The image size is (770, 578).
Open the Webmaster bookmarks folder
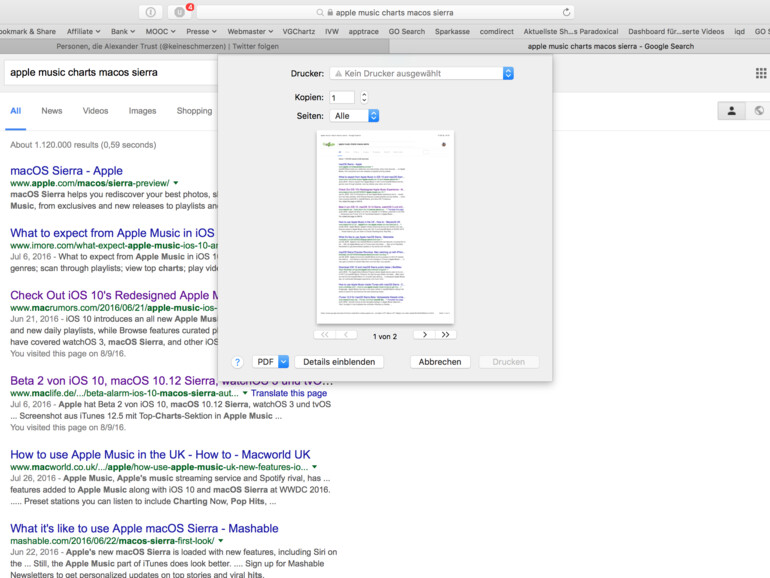point(249,31)
